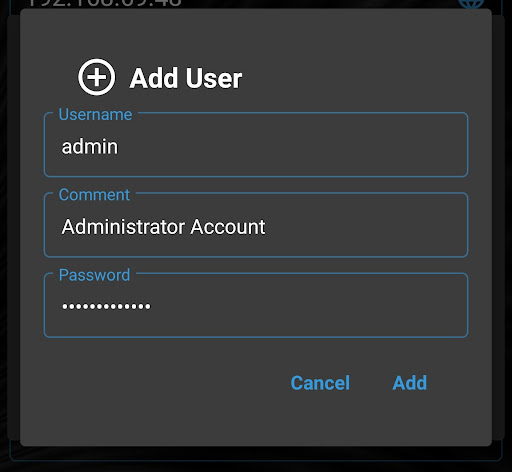The image size is (512, 472).
Task: Click the blue Password floating label
Action: [94, 275]
